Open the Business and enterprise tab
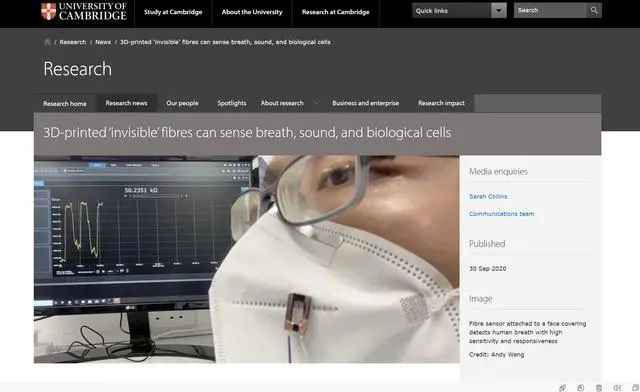Viewport: 640px width, 392px height. point(366,103)
